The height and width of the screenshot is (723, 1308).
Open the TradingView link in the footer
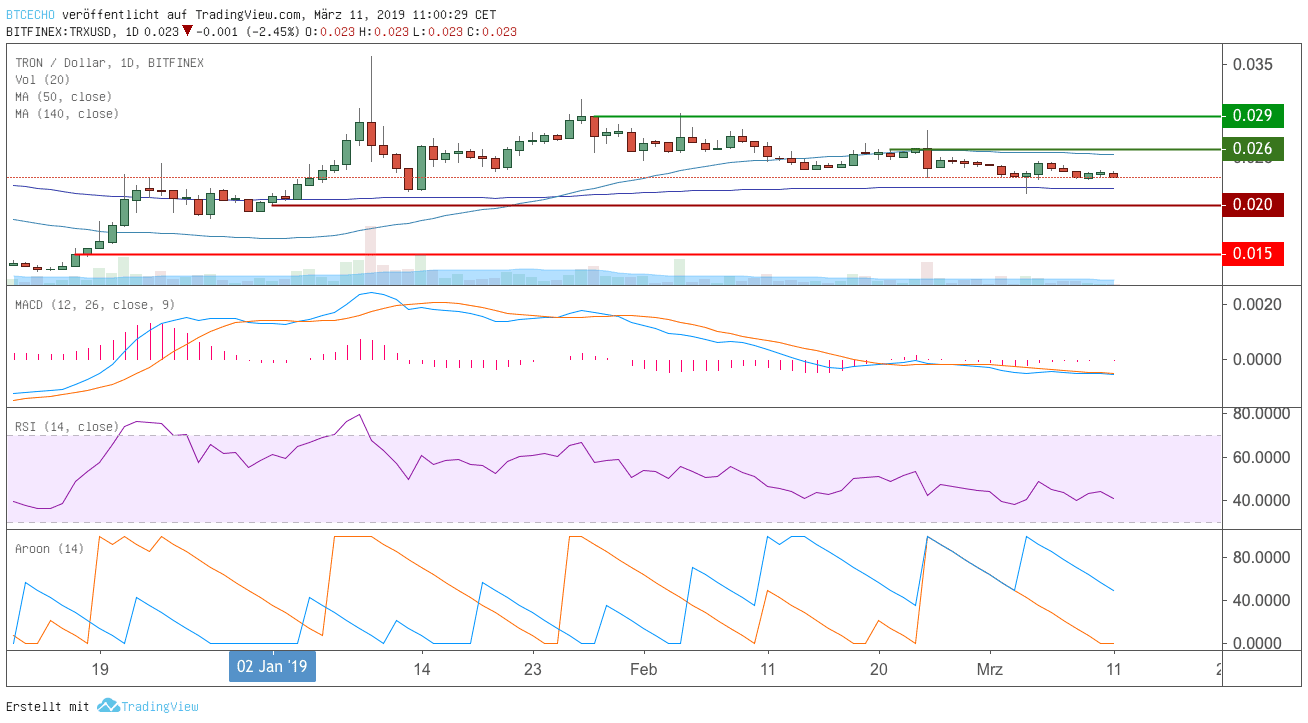(160, 706)
